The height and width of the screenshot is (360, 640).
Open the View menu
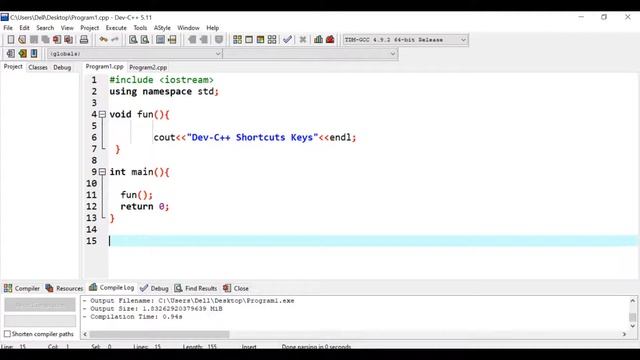pos(67,28)
